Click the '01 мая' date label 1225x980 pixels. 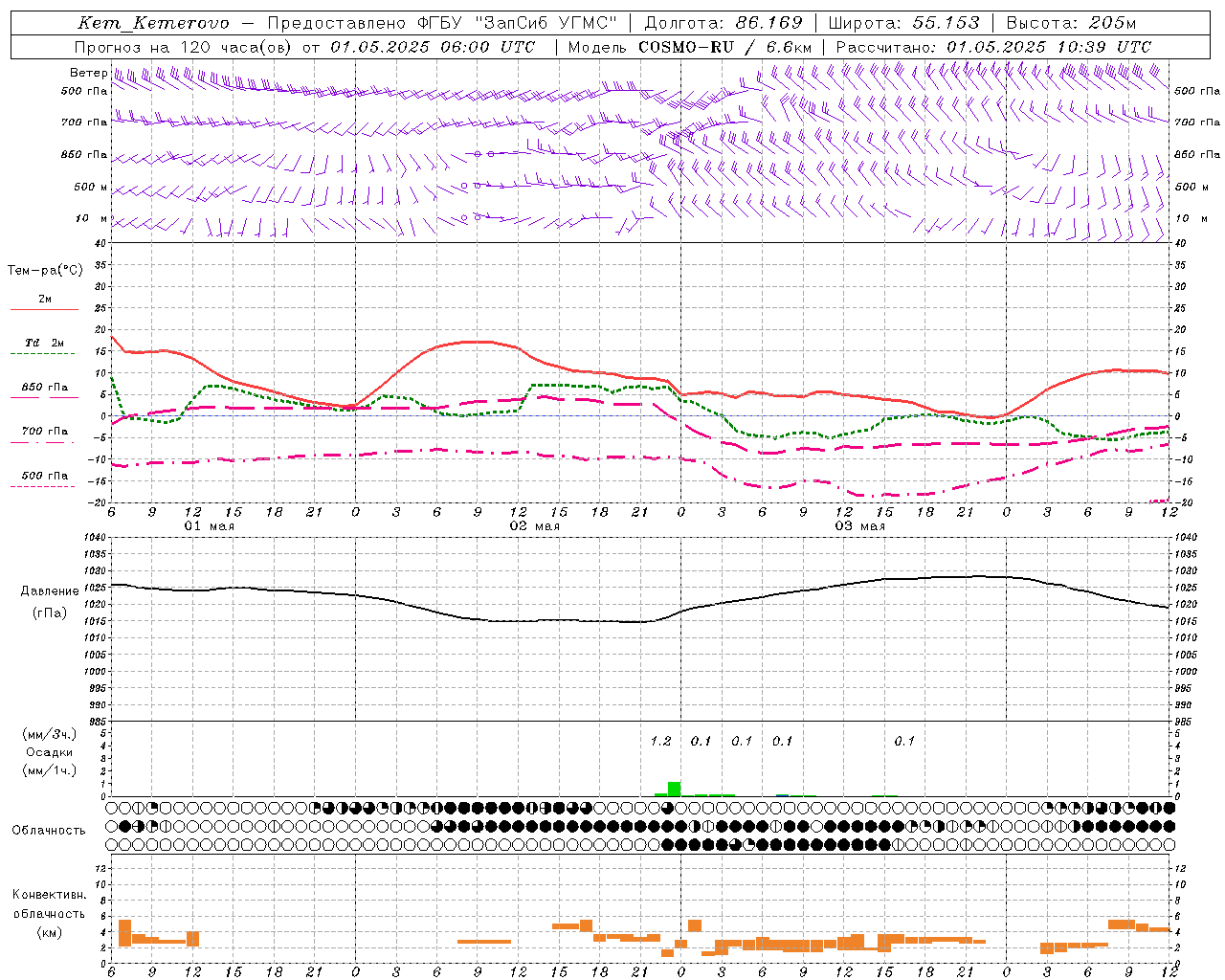(210, 526)
